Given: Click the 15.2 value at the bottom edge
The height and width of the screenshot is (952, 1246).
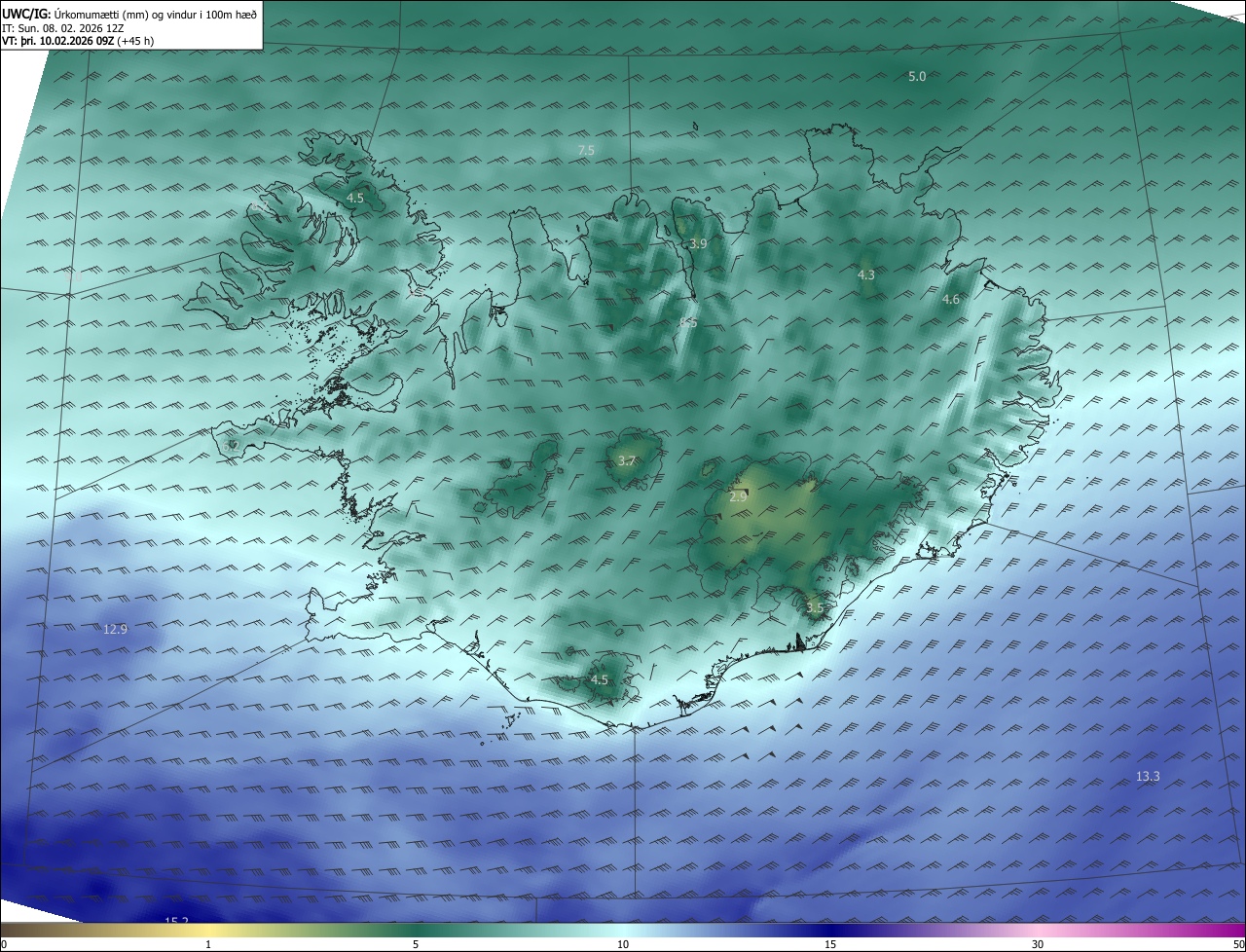Looking at the screenshot, I should pyautogui.click(x=176, y=921).
